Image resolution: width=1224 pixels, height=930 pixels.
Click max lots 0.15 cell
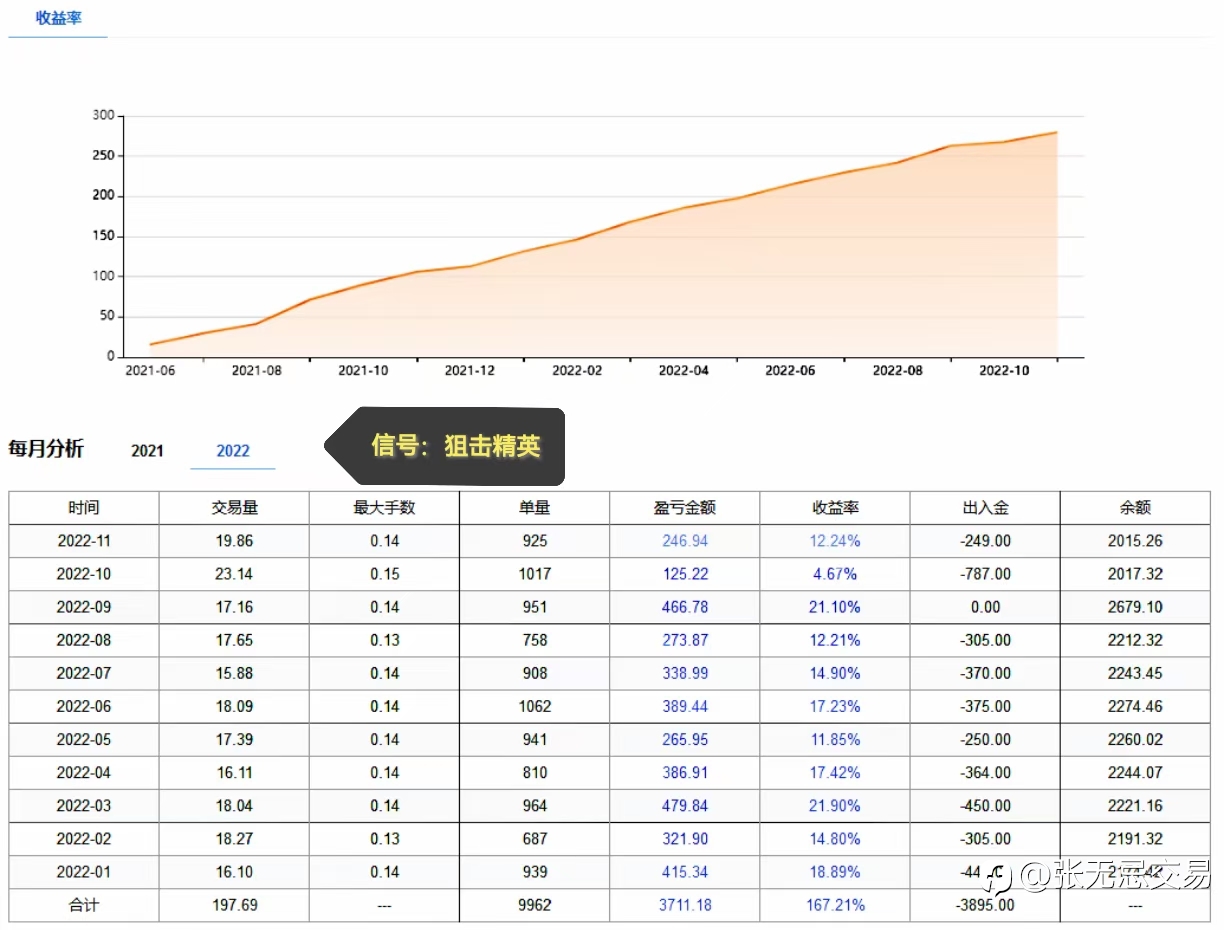coord(384,574)
